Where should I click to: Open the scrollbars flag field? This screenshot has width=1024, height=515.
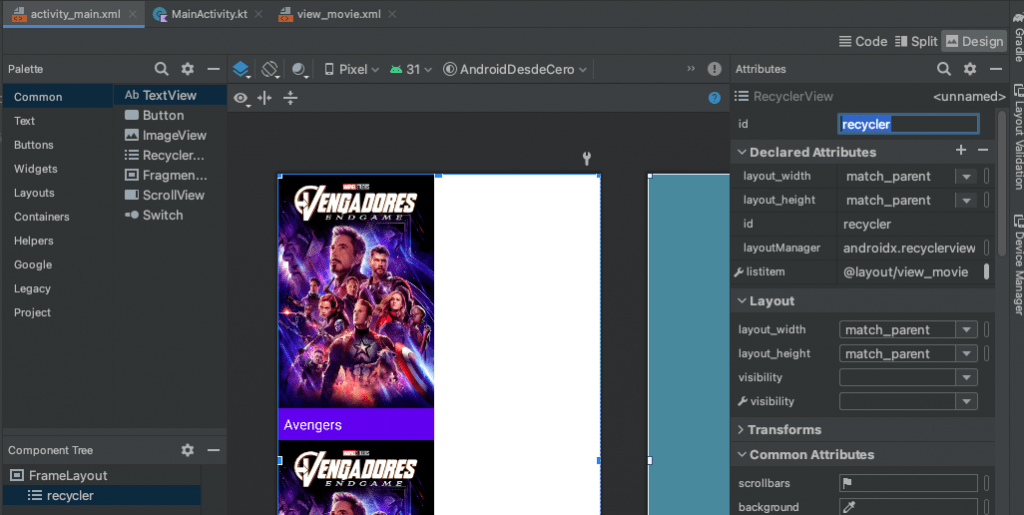coord(908,483)
